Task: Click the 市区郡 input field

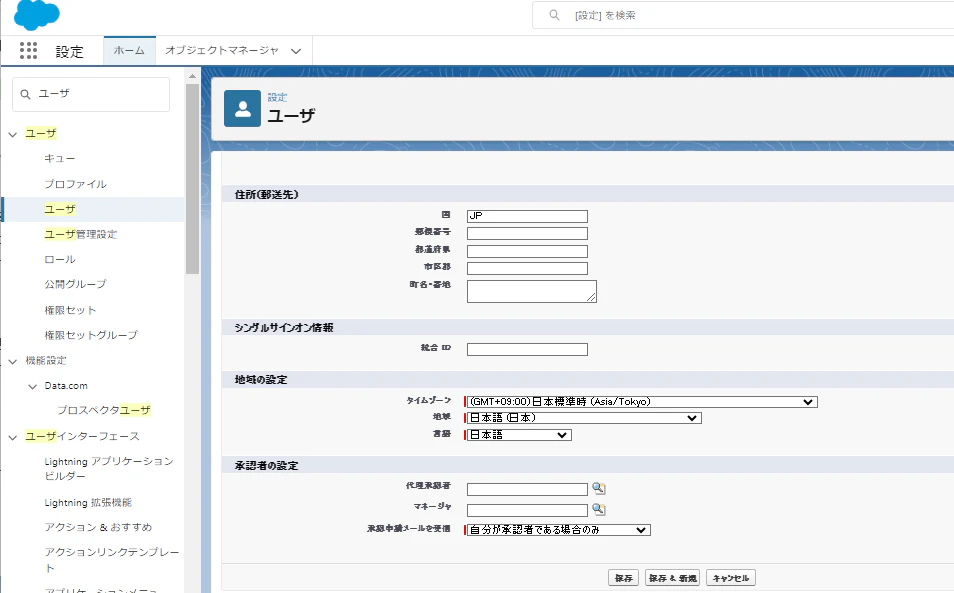Action: pos(527,268)
